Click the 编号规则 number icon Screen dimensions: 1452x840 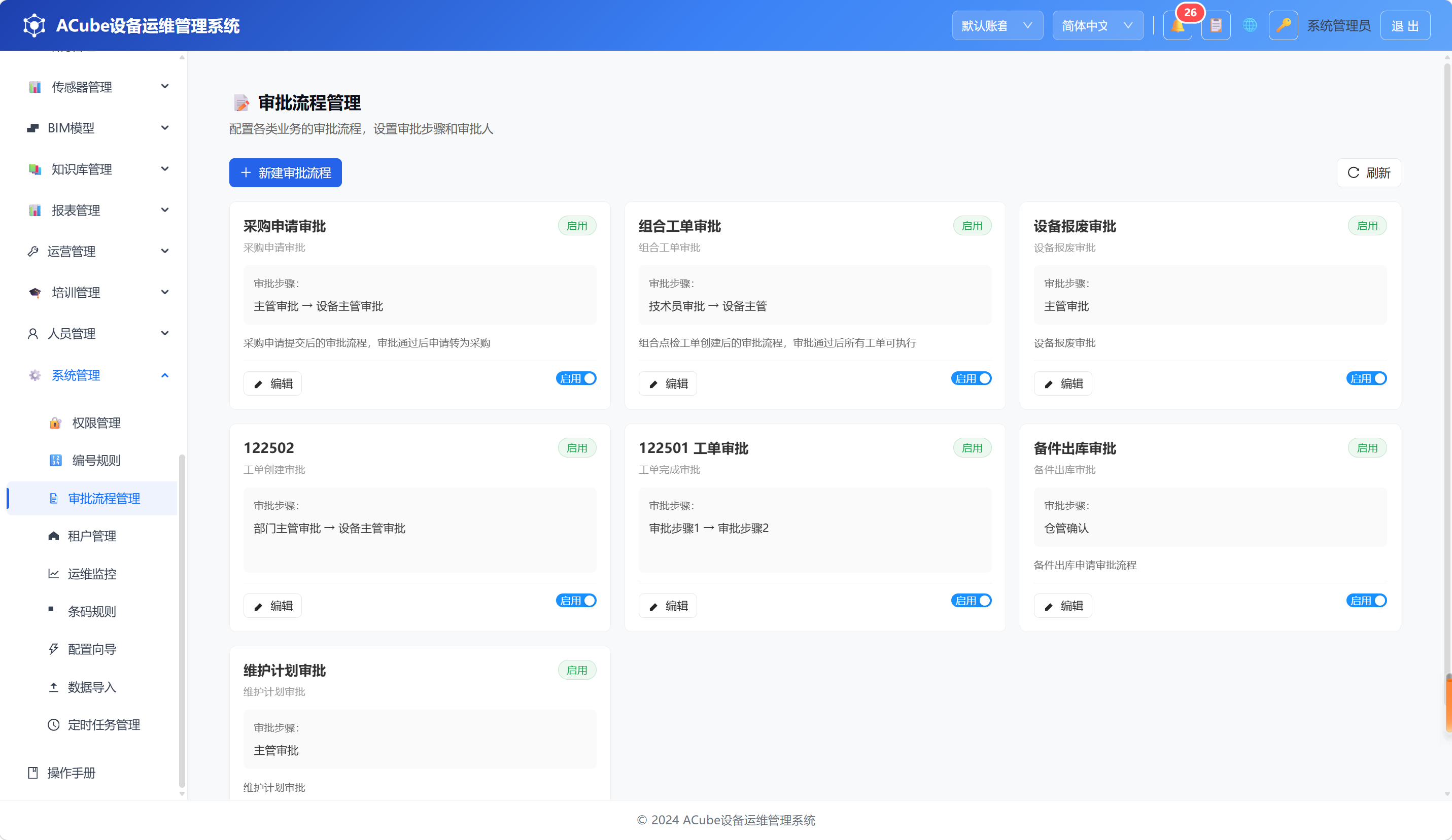55,461
